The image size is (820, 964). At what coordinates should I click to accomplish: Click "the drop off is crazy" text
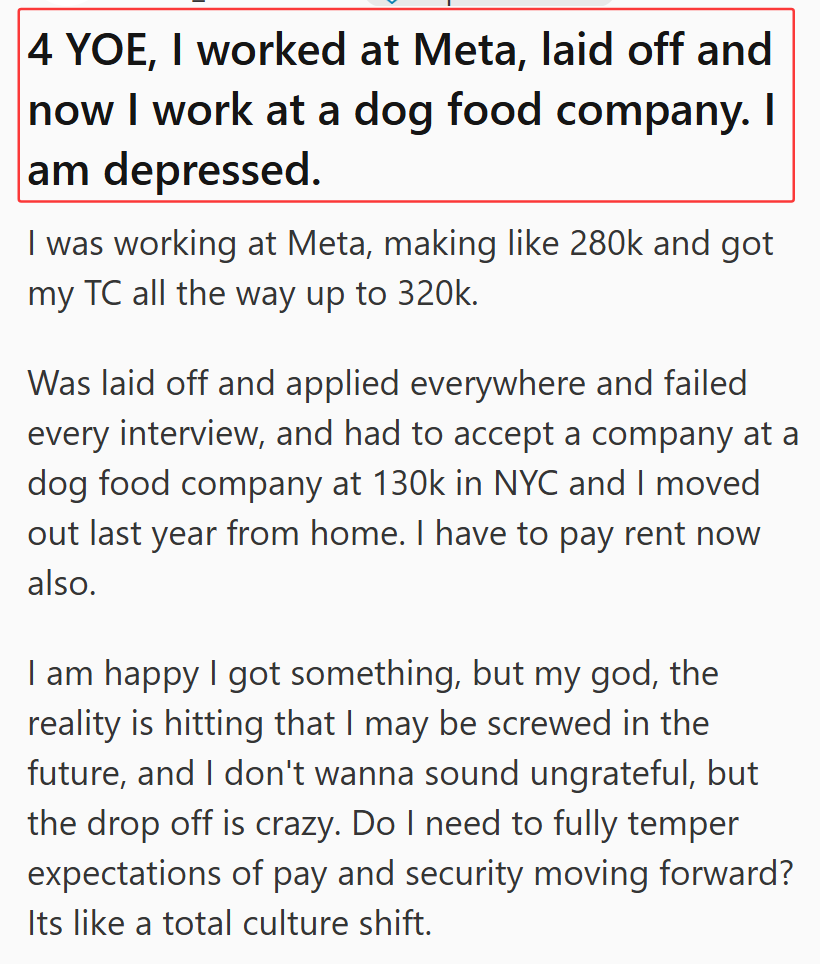pos(184,823)
